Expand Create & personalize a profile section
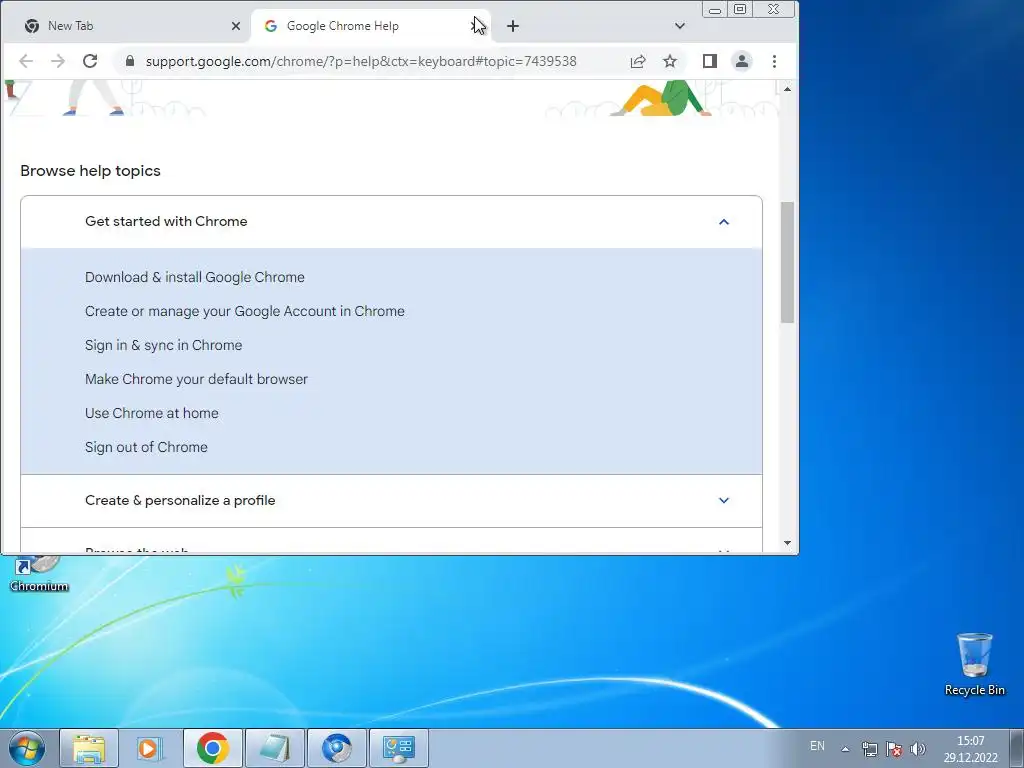The image size is (1024, 768). click(x=391, y=500)
